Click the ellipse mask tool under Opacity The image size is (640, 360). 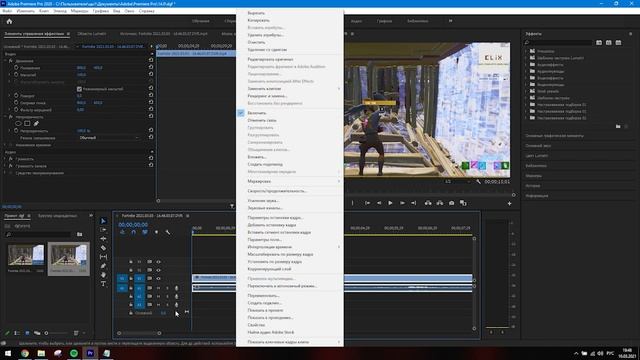tap(18, 123)
